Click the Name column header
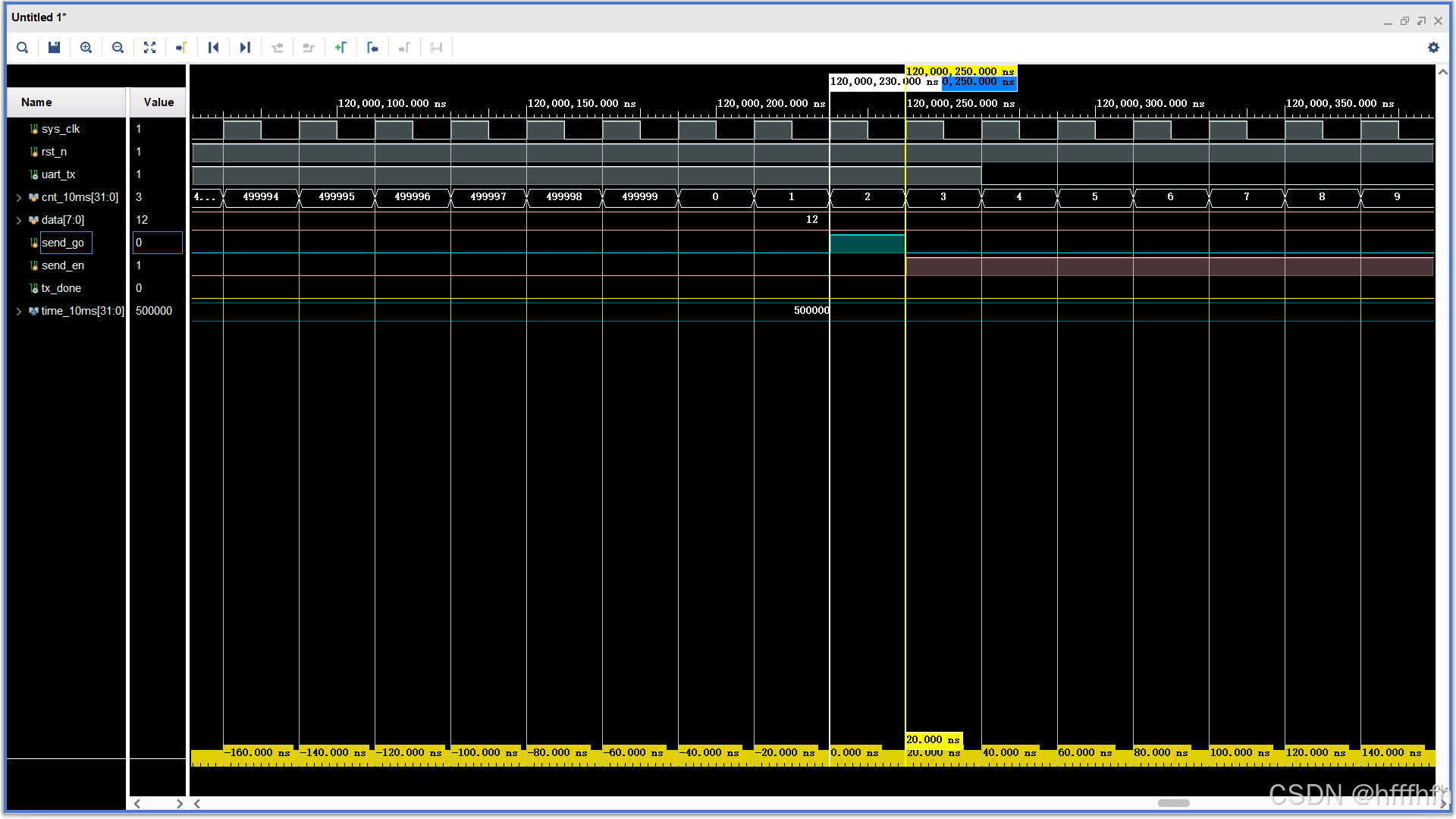Viewport: 1456px width, 819px height. (36, 102)
